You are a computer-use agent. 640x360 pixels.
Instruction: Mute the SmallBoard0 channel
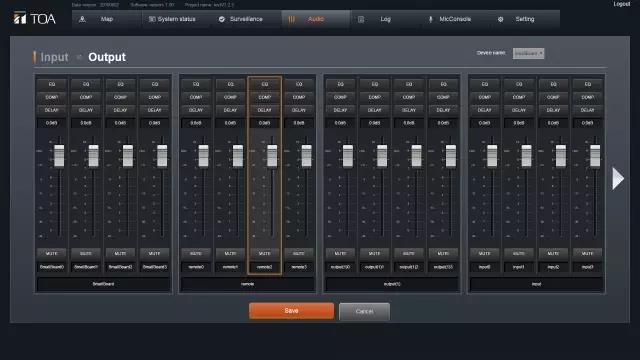click(51, 253)
